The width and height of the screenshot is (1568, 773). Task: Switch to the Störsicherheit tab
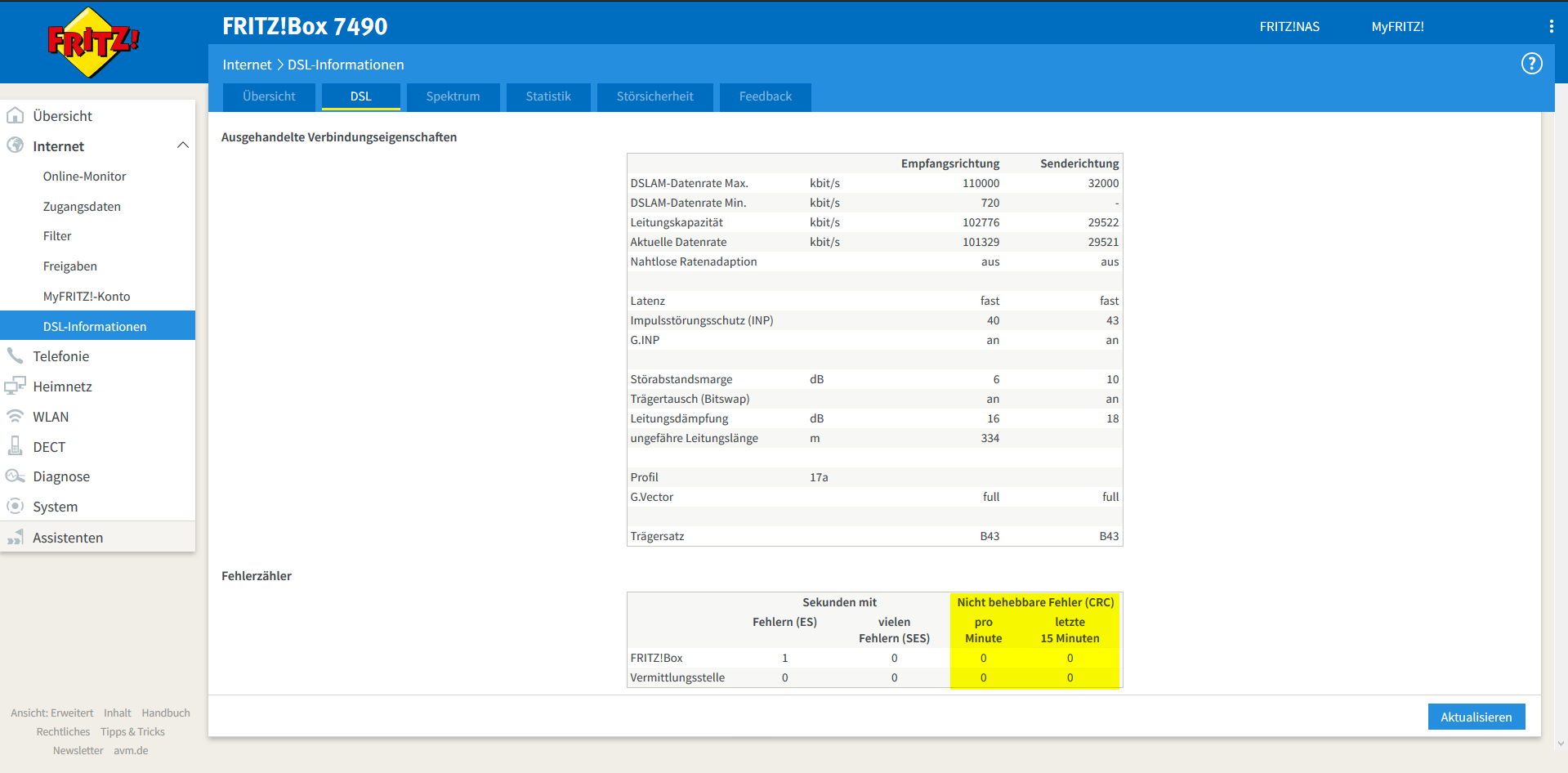[x=655, y=96]
